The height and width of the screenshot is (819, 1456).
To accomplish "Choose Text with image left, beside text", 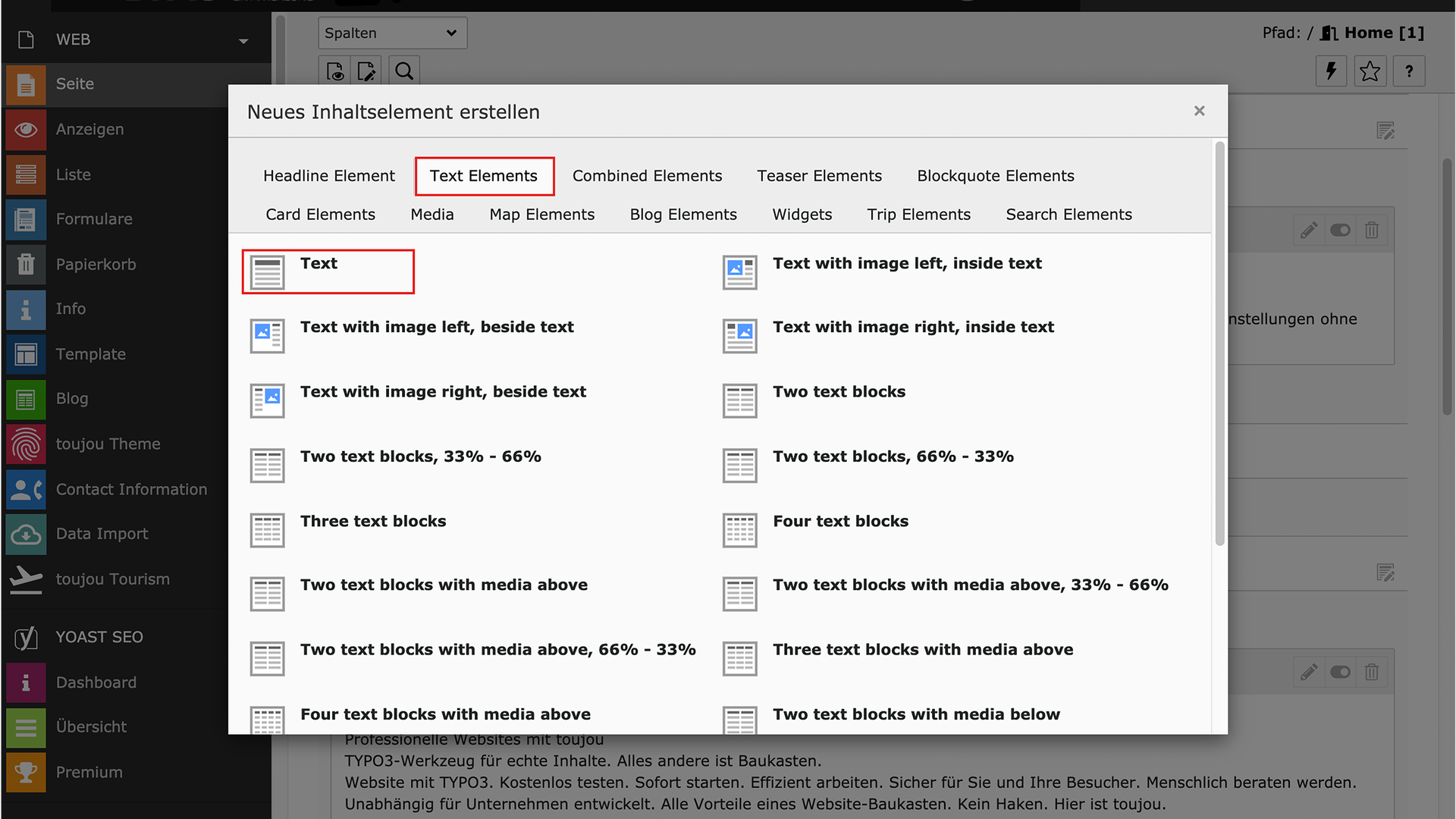I will [436, 328].
